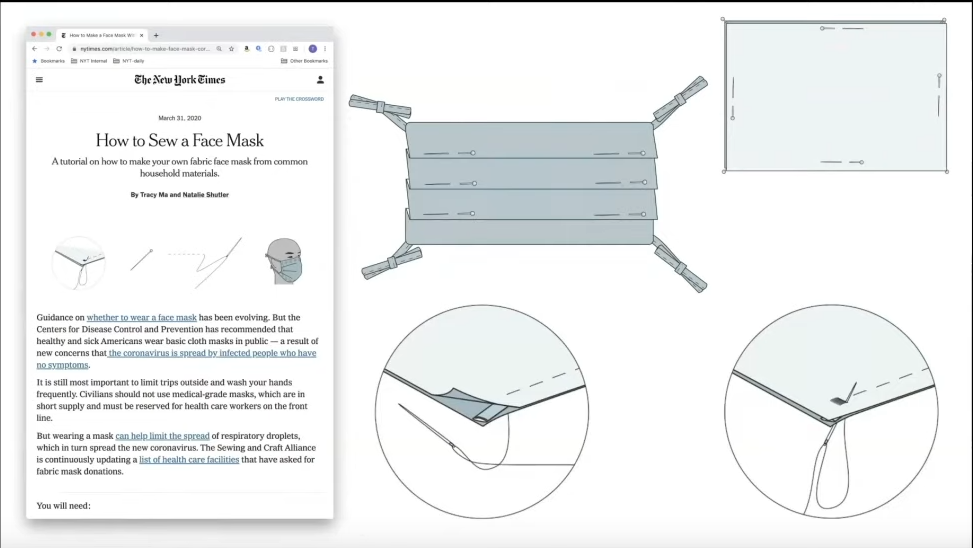Open the NYT-daily bookmarks folder
Screen dimensions: 973x548
(129, 61)
